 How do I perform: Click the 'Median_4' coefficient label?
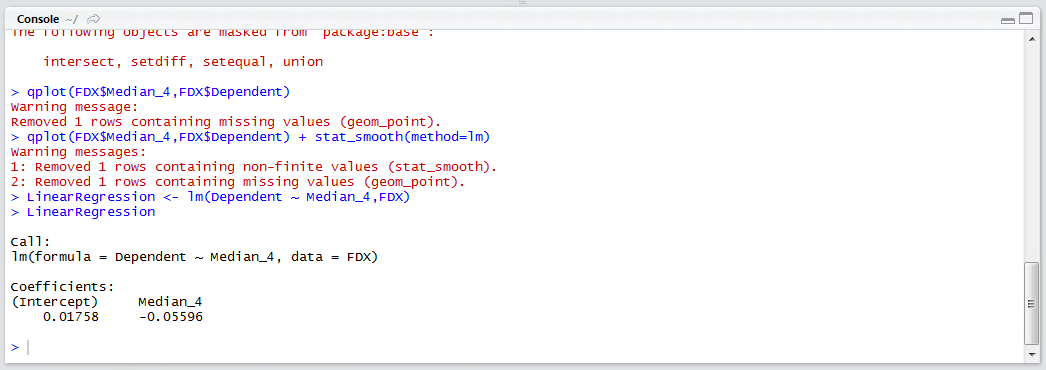pos(170,302)
